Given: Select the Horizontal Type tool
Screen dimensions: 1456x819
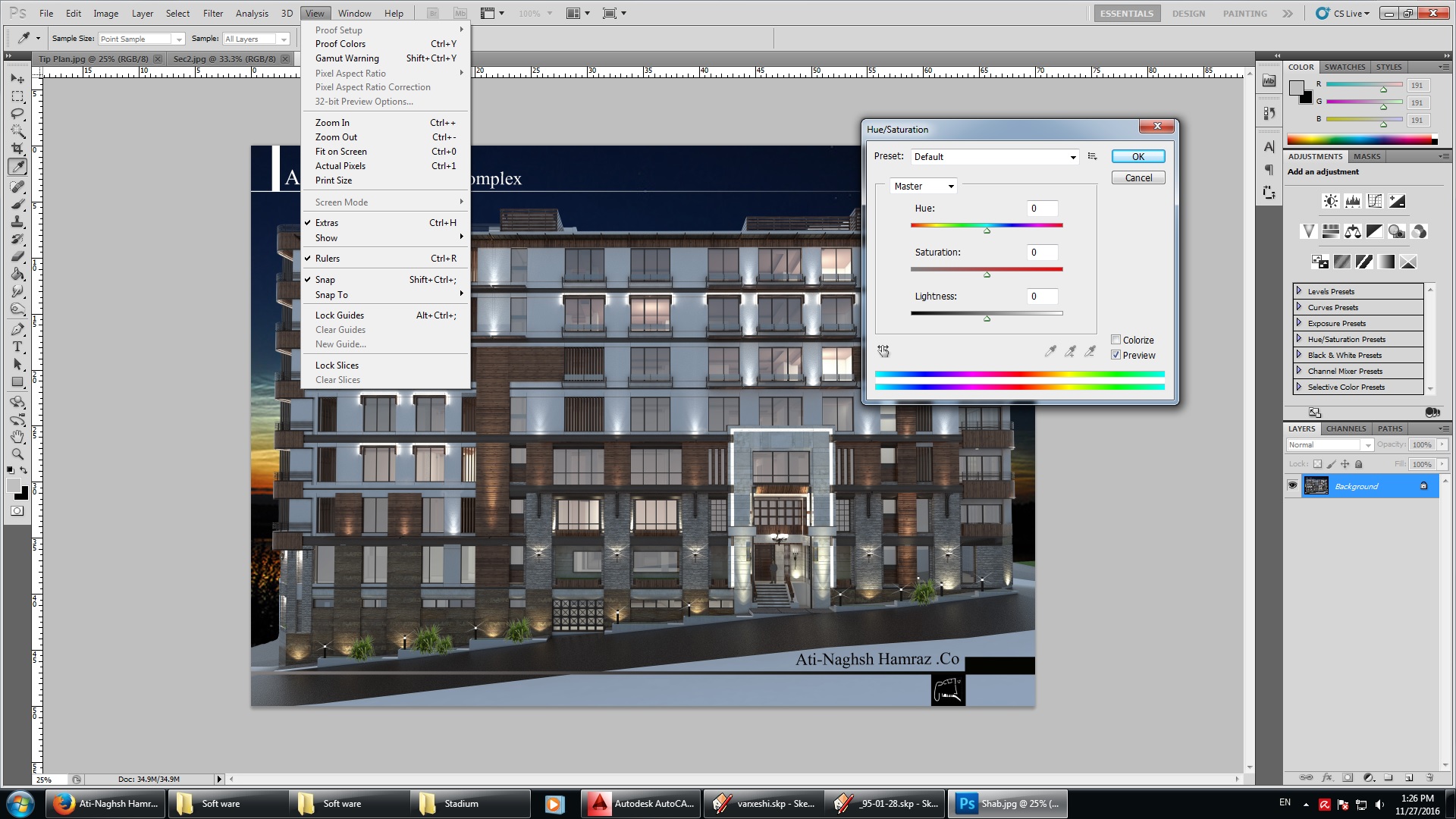Looking at the screenshot, I should [x=17, y=347].
